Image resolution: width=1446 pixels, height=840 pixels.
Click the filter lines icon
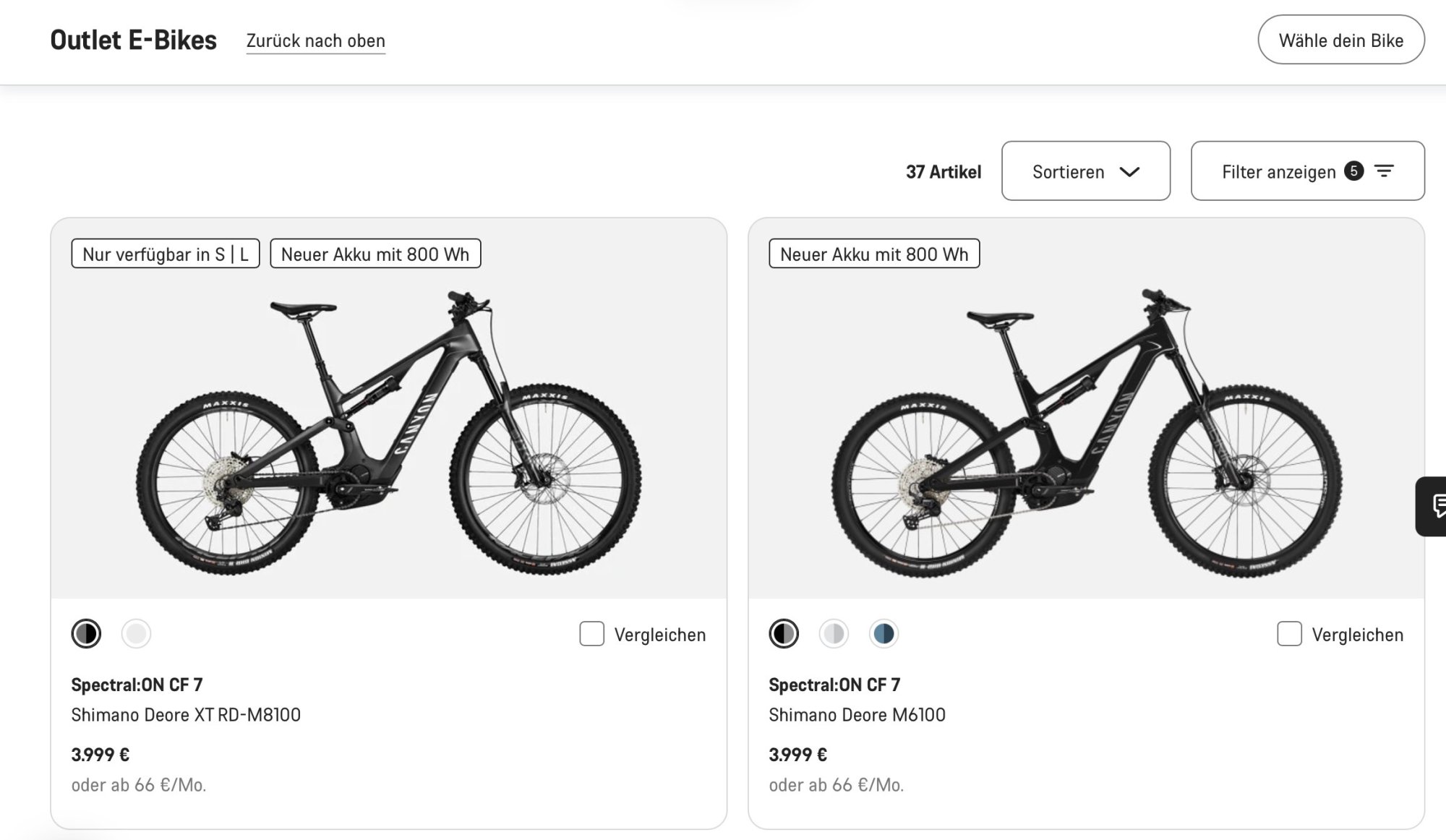click(x=1384, y=171)
